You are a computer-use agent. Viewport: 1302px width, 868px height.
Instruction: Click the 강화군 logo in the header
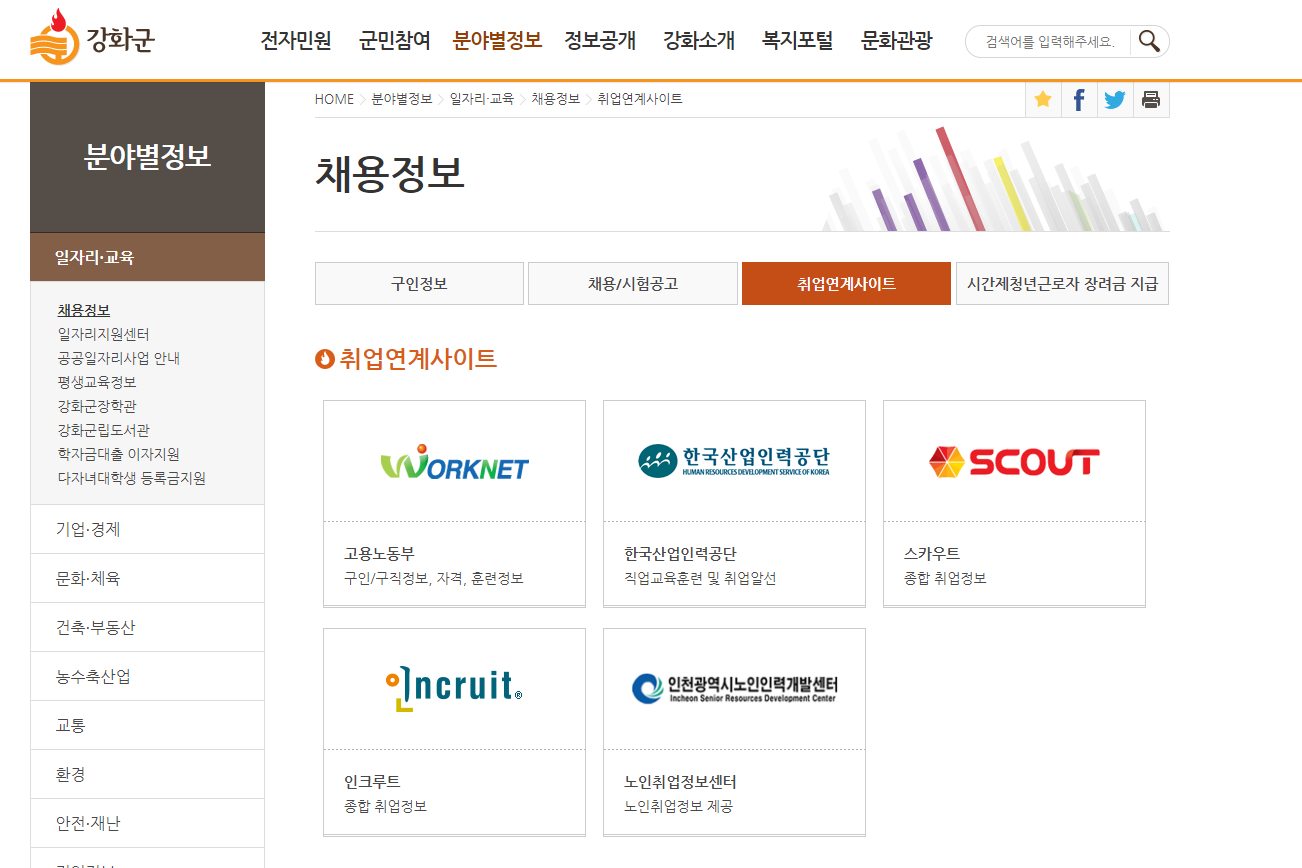click(93, 38)
